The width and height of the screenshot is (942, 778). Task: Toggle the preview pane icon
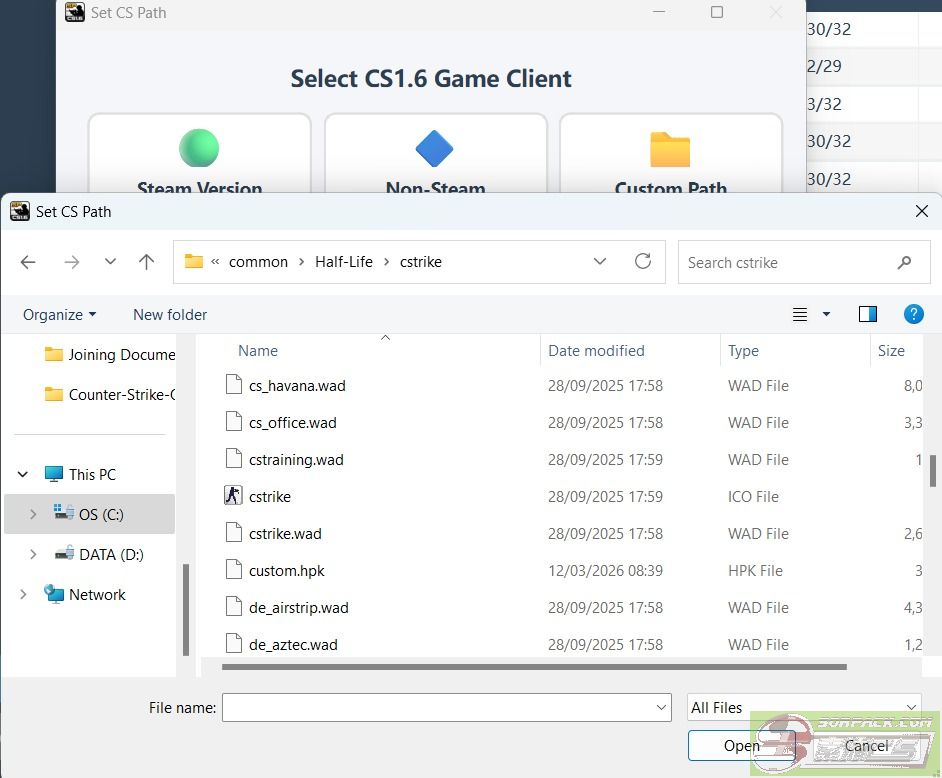pos(867,314)
